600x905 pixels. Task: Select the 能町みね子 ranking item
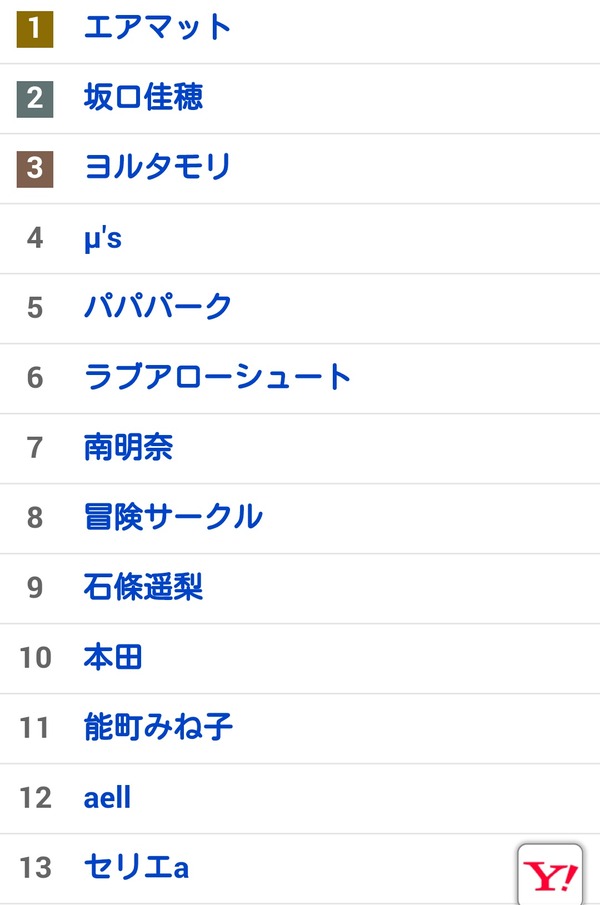coord(158,727)
